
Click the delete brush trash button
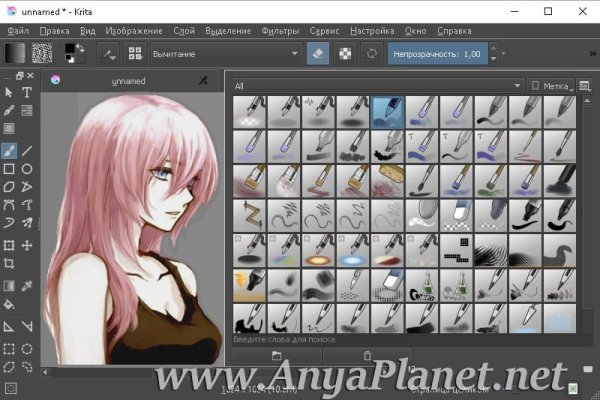click(367, 356)
